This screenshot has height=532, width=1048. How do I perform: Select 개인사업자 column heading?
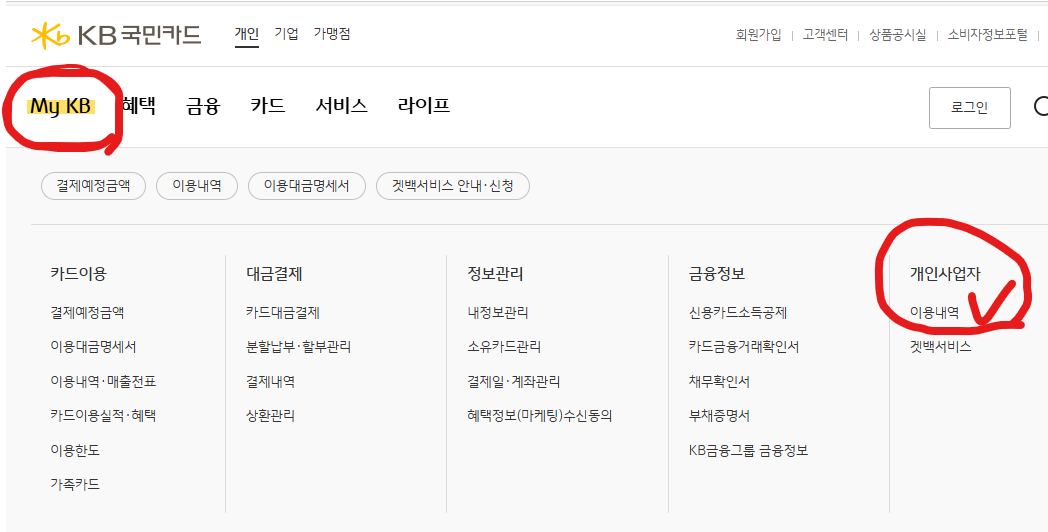pyautogui.click(x=944, y=273)
